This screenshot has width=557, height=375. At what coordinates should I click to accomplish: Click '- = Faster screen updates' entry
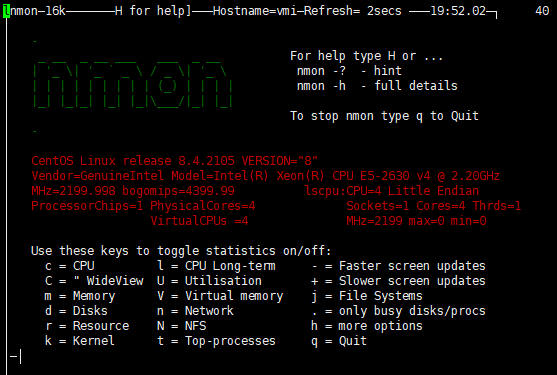pyautogui.click(x=398, y=266)
